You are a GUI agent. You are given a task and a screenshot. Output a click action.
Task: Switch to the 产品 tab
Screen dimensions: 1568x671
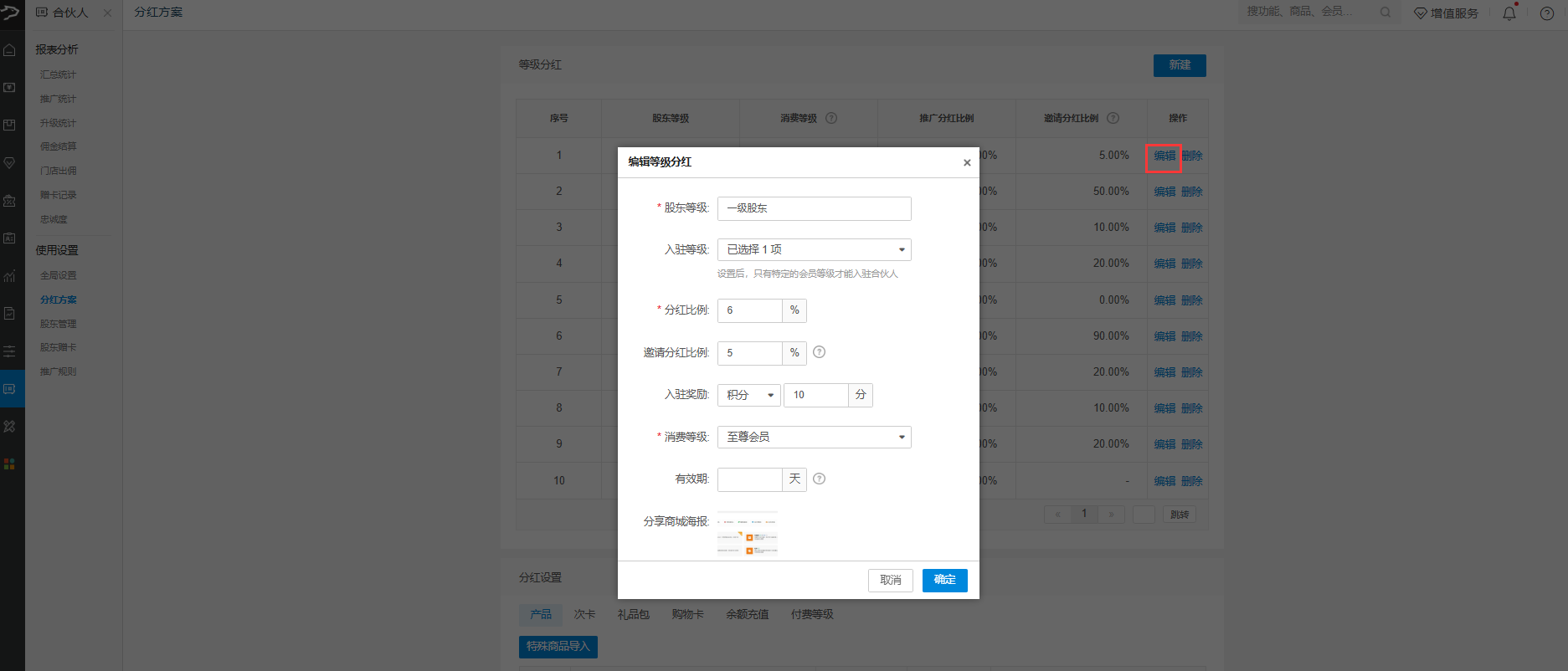click(x=541, y=615)
